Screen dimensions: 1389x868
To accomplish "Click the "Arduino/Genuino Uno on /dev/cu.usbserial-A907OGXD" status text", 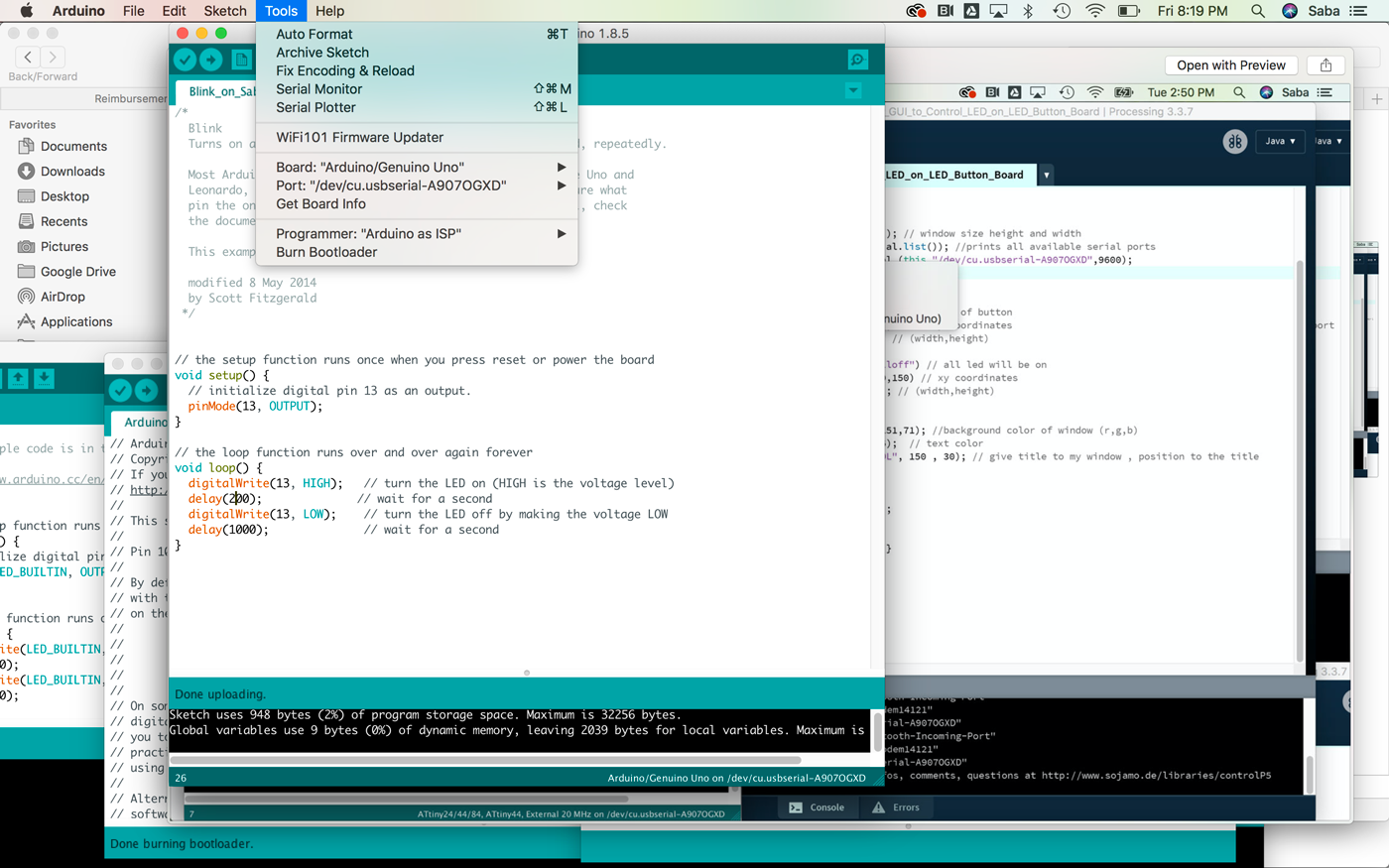I will [x=736, y=779].
